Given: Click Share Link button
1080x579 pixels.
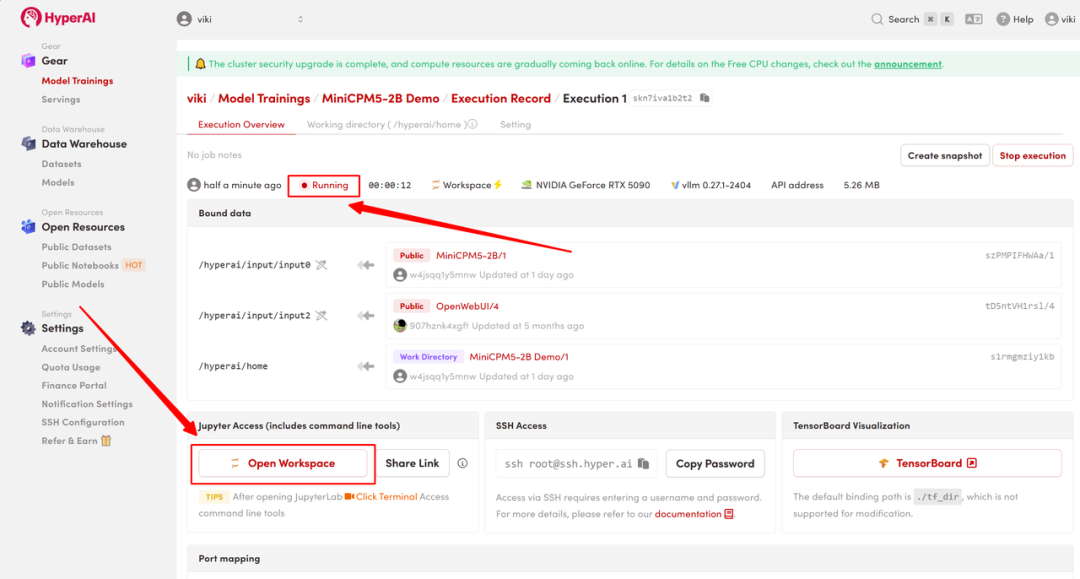Looking at the screenshot, I should pyautogui.click(x=412, y=463).
